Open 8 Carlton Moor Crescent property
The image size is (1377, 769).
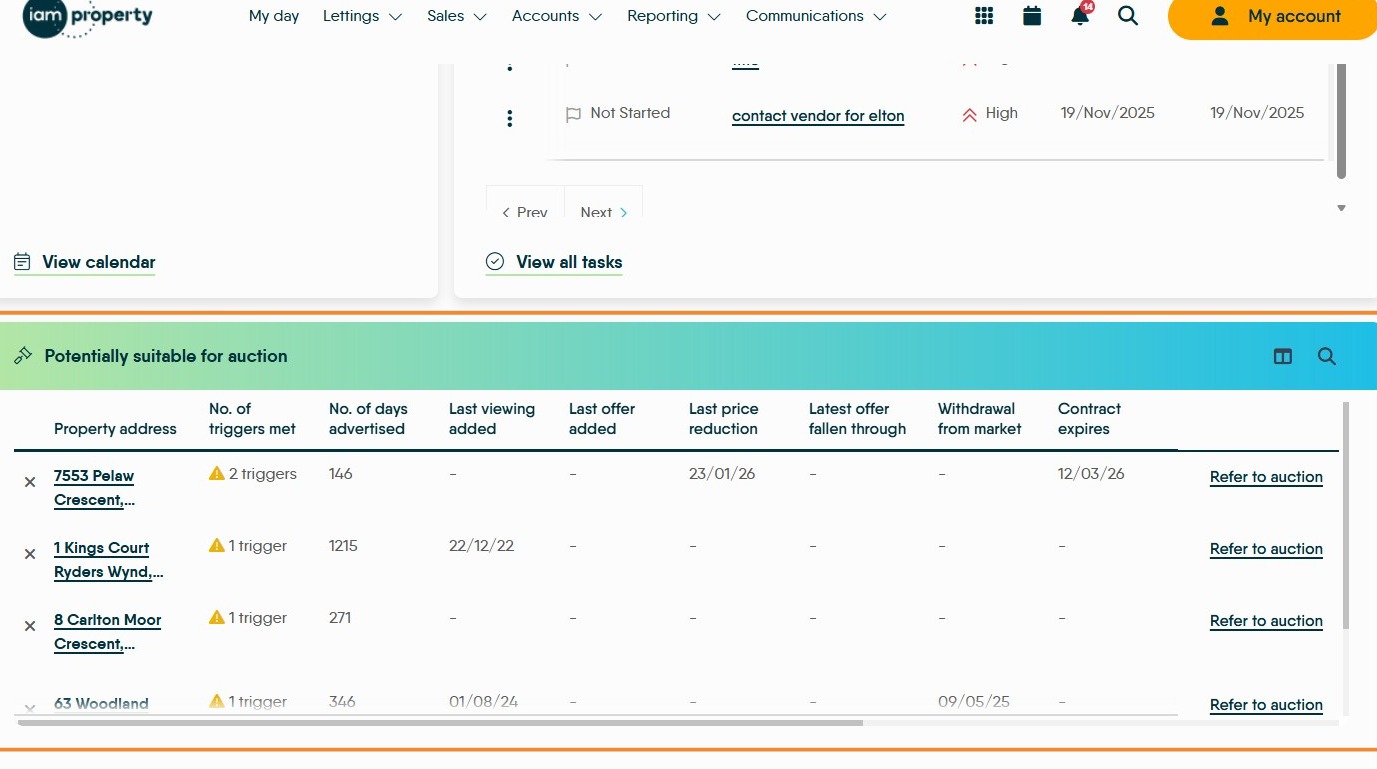click(x=107, y=632)
